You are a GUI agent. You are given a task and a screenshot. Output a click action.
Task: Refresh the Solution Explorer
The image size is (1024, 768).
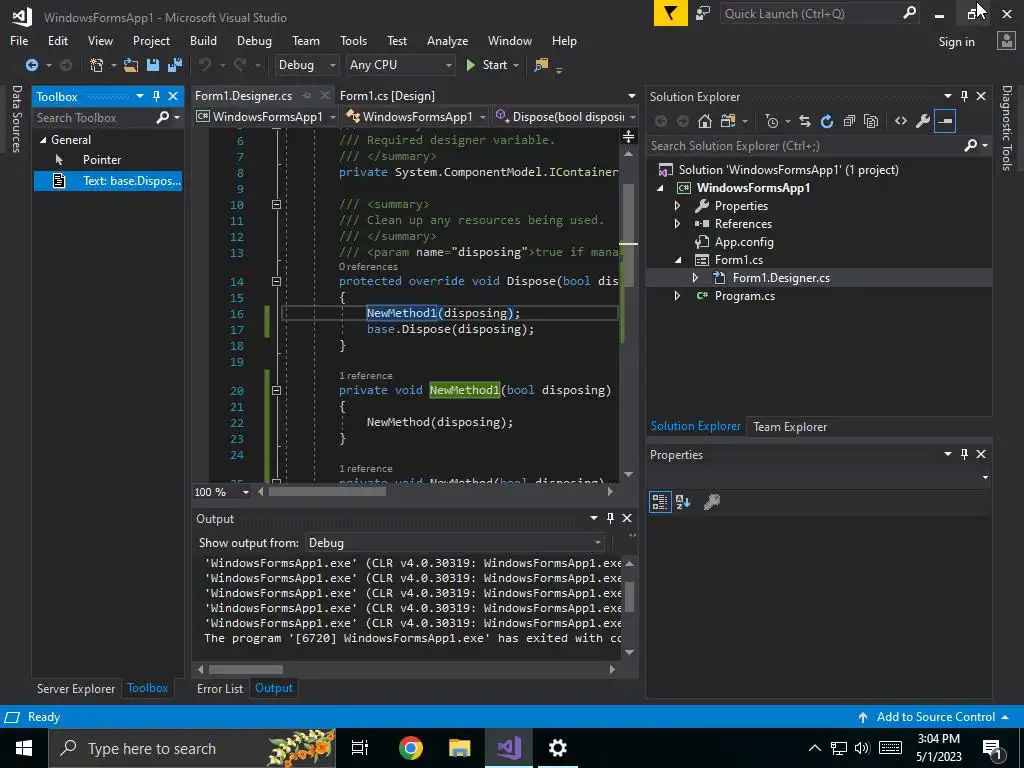click(x=827, y=121)
